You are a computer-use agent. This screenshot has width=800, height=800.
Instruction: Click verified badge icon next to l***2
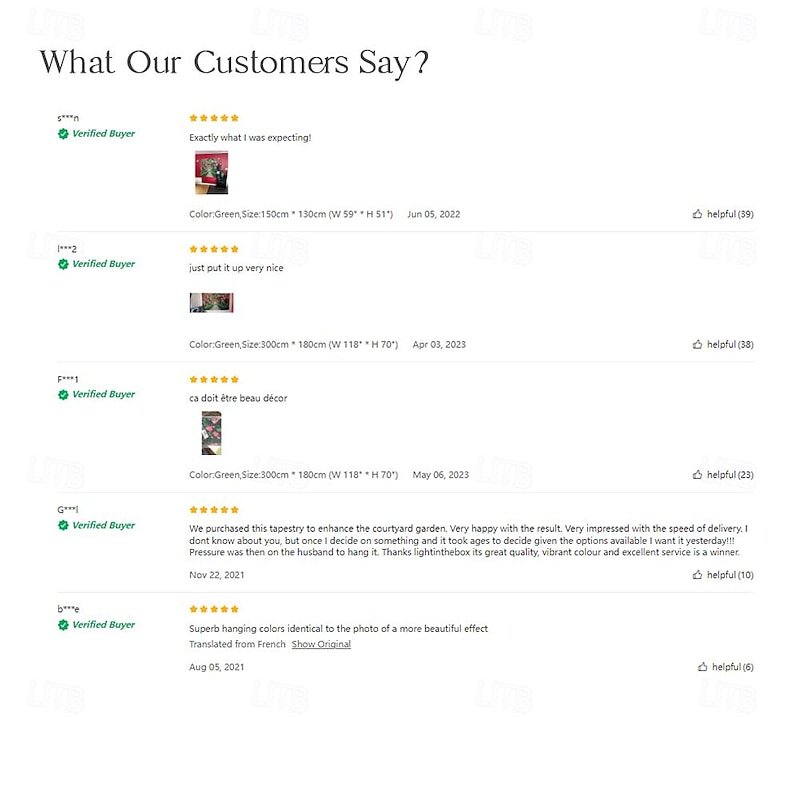tap(63, 264)
